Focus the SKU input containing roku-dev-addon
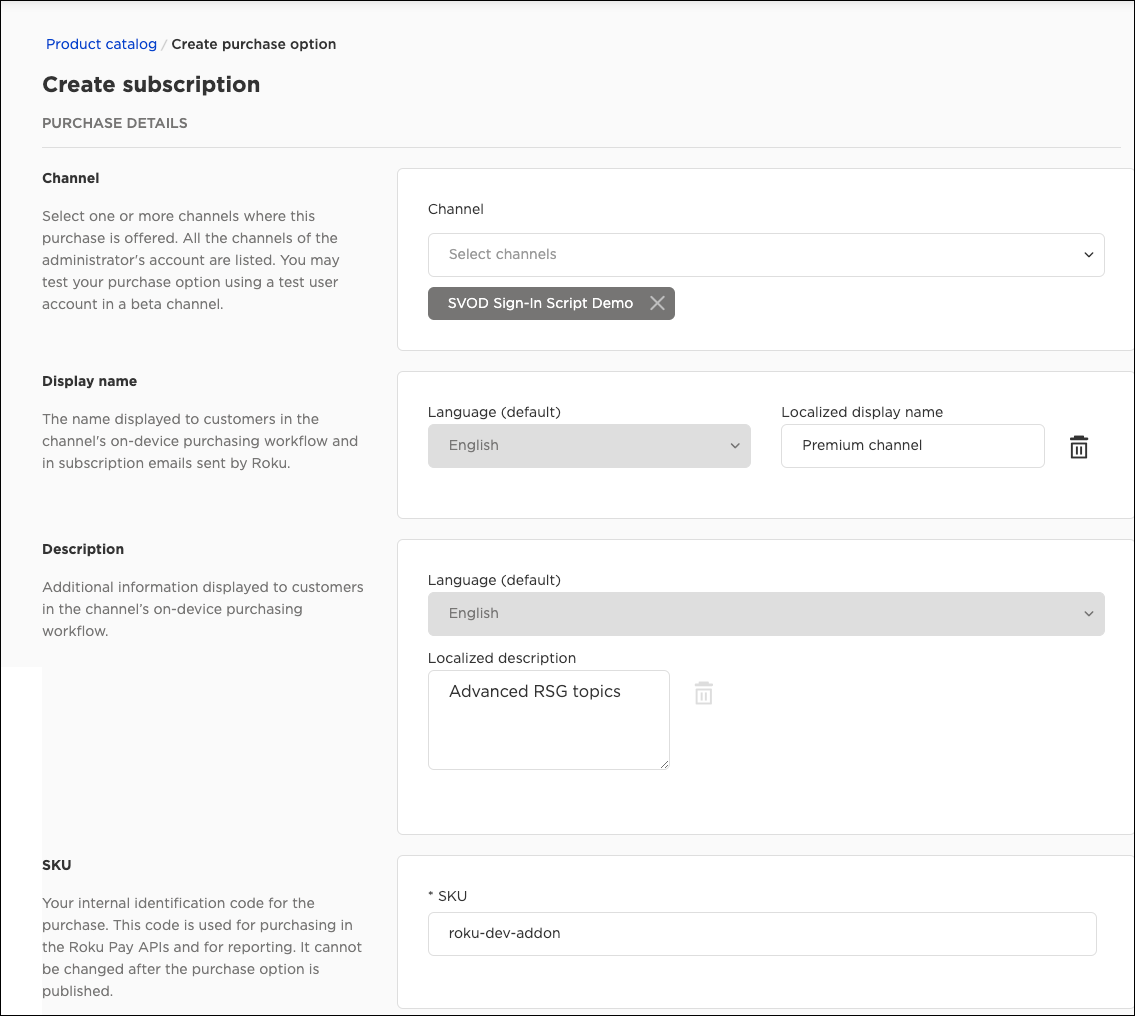This screenshot has width=1135, height=1016. (761, 933)
